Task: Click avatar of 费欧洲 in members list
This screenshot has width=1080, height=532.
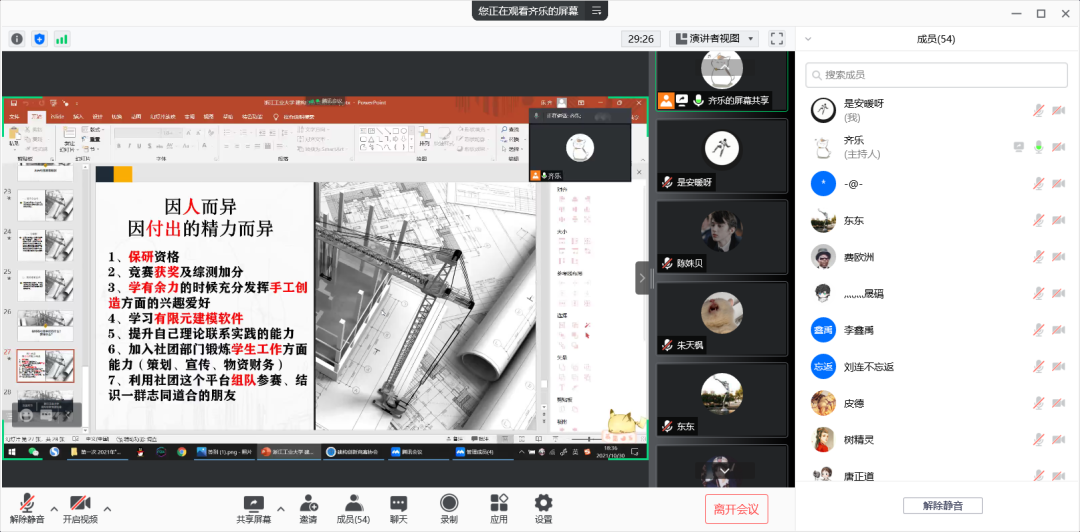Action: tap(823, 256)
